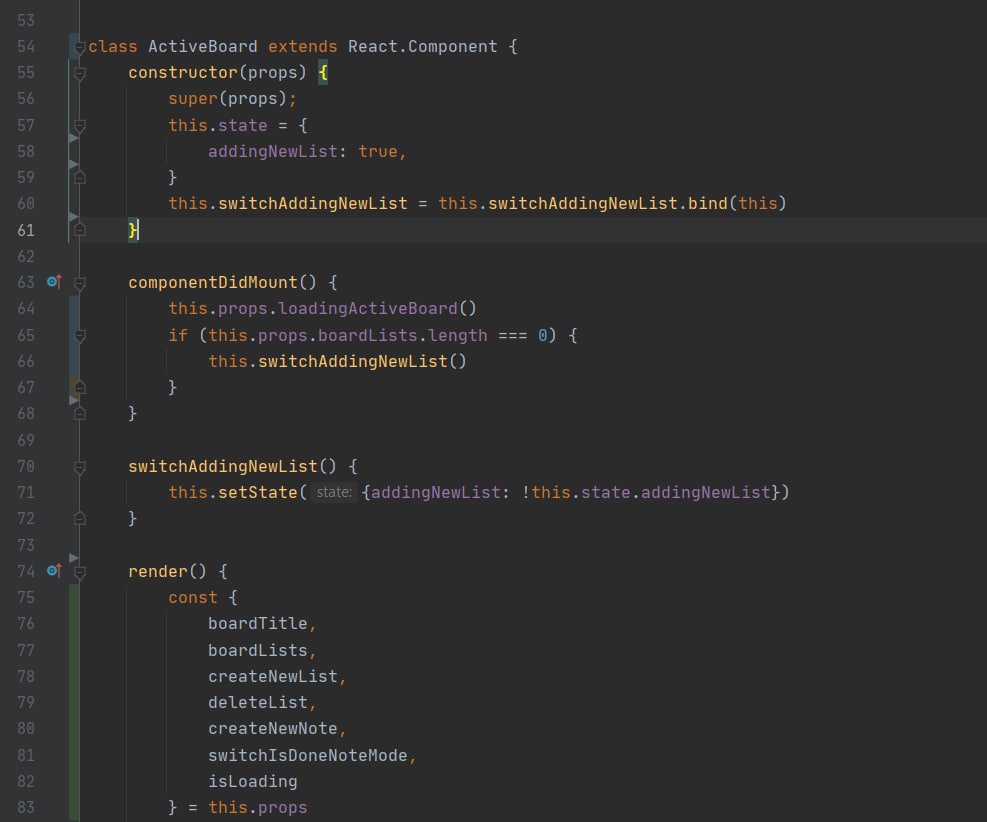
Task: Click fold end marker on line 61
Action: tap(80, 230)
